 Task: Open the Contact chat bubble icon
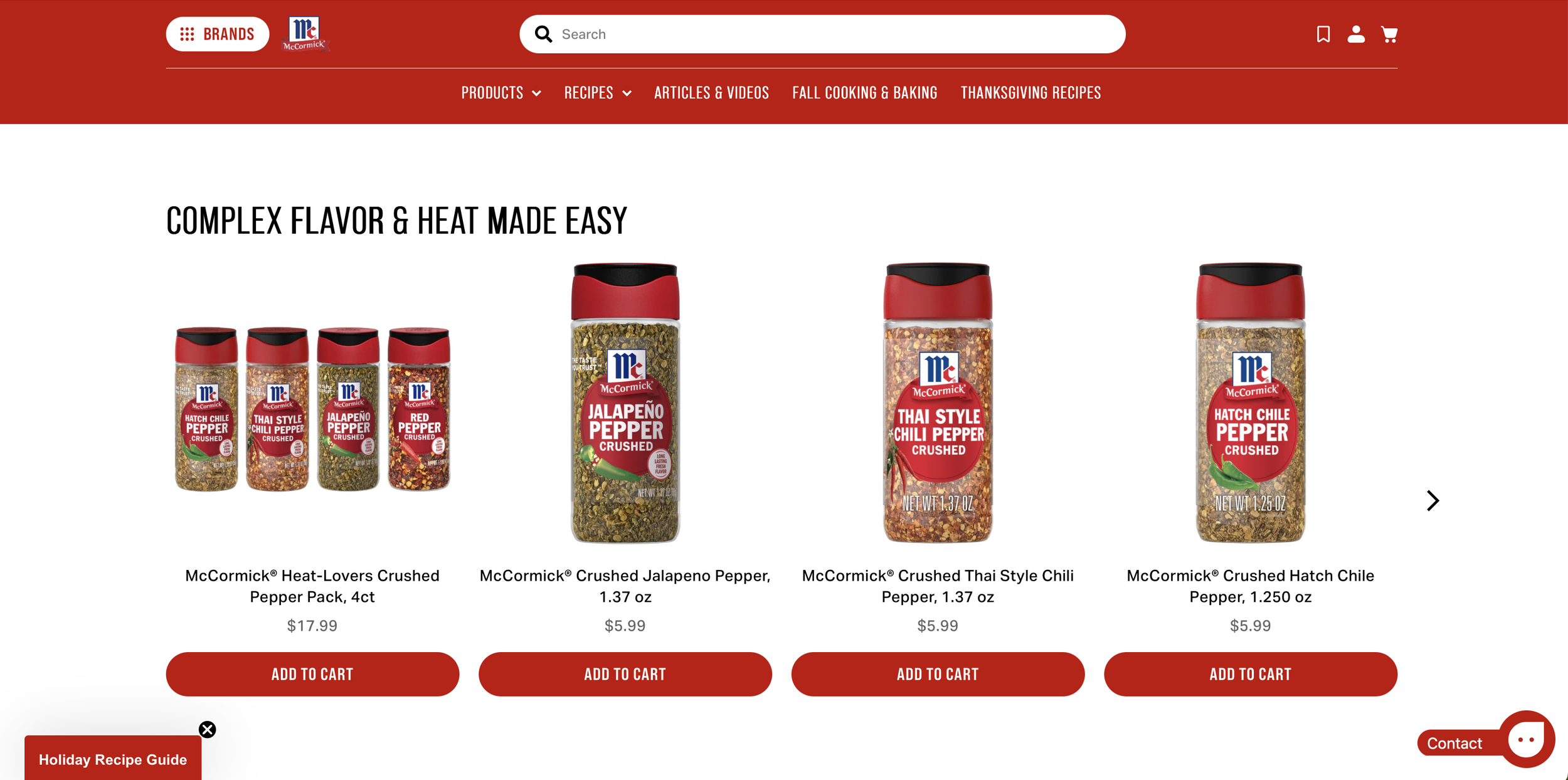[1526, 739]
